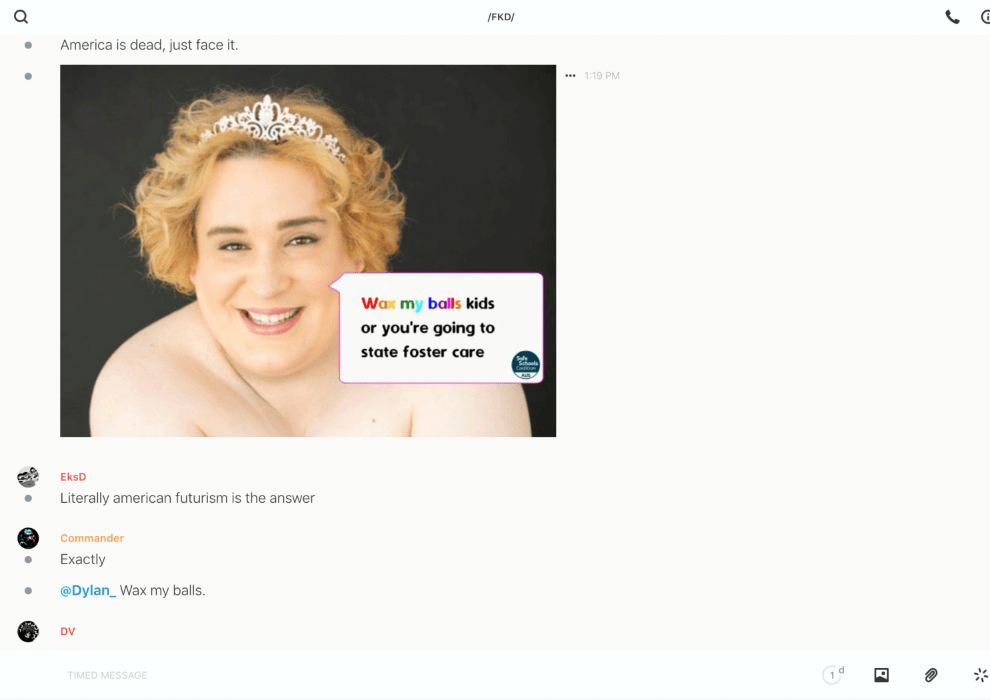The image size is (990, 700).
Task: Select the Commander username label
Action: tap(92, 538)
